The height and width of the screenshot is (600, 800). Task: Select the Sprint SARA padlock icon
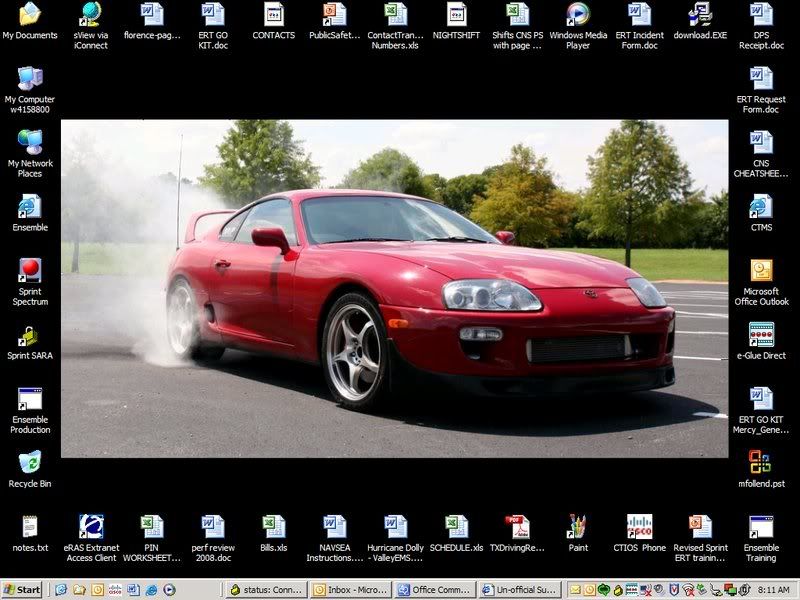(30, 336)
